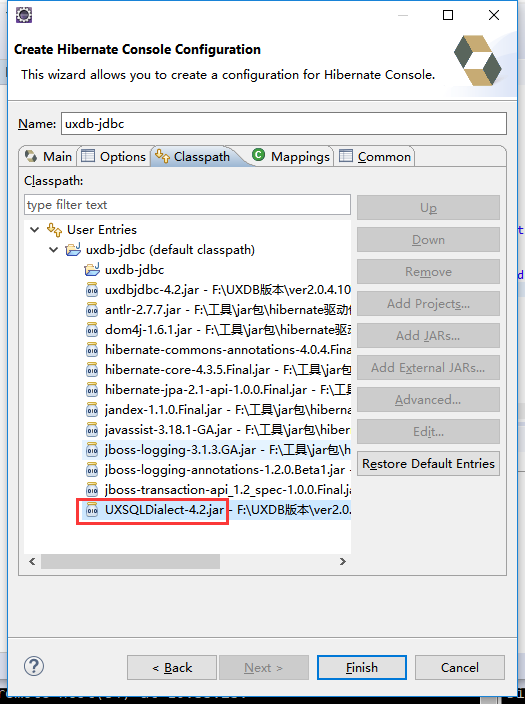Click the jar icon beside antlr-2.7.7.jar
The image size is (525, 704).
[92, 310]
